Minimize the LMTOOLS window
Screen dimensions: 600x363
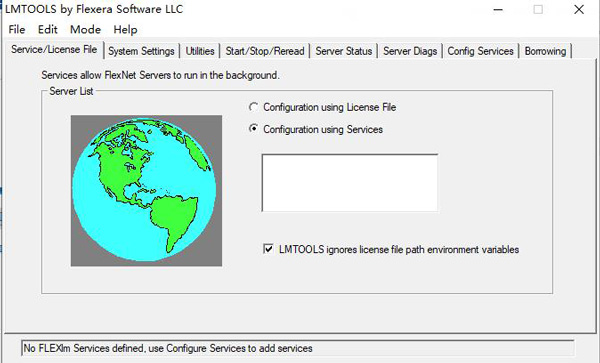[x=498, y=9]
